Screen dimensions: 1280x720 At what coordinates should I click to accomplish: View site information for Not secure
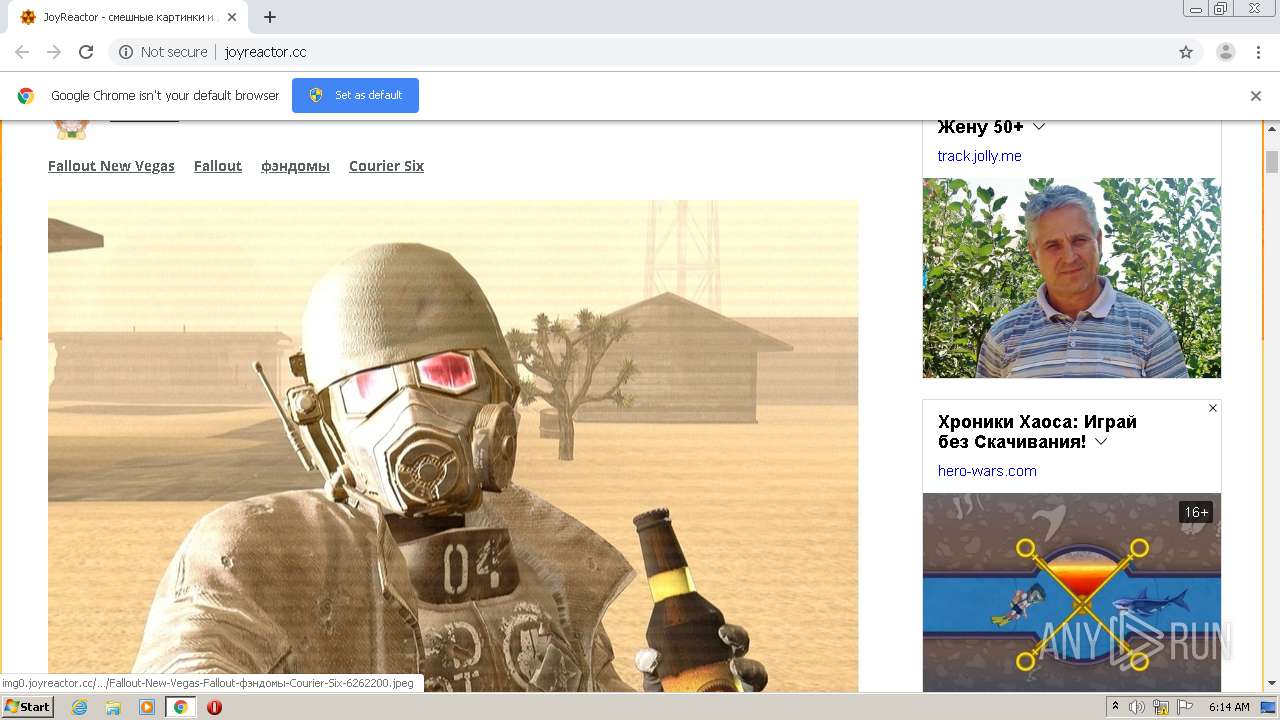163,52
